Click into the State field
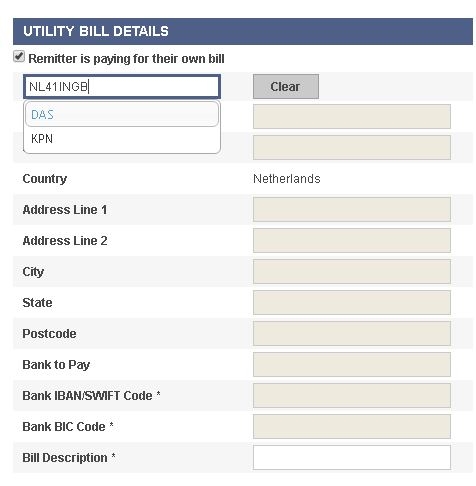This screenshot has height=486, width=476. point(352,302)
